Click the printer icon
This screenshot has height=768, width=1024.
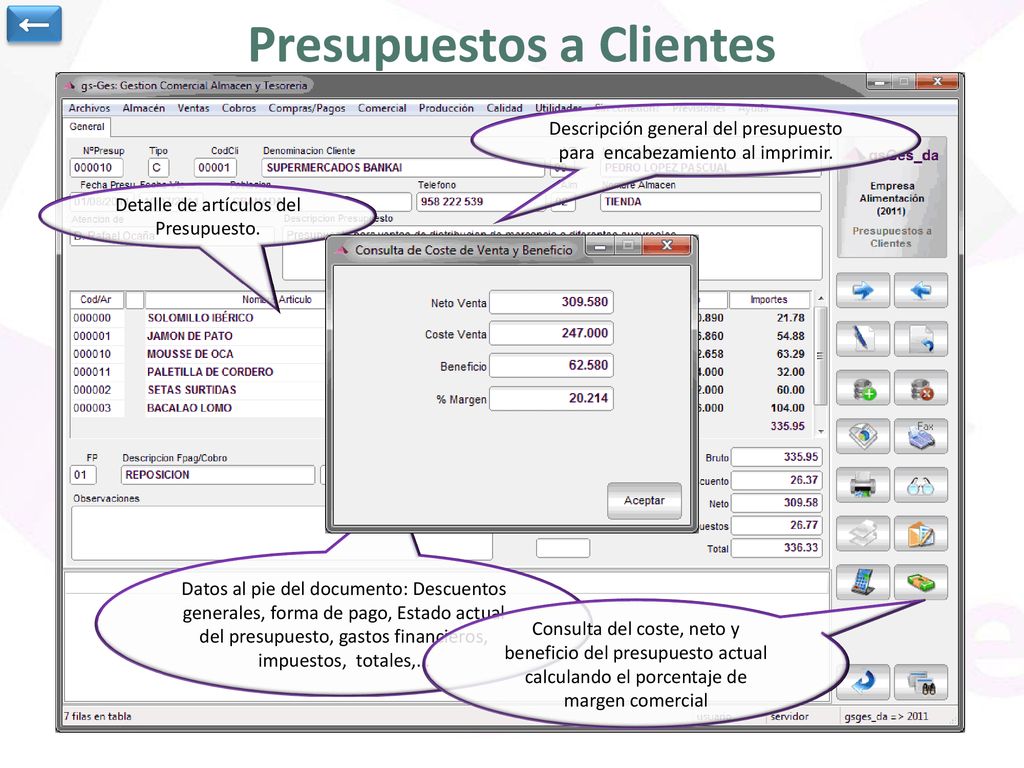point(863,485)
